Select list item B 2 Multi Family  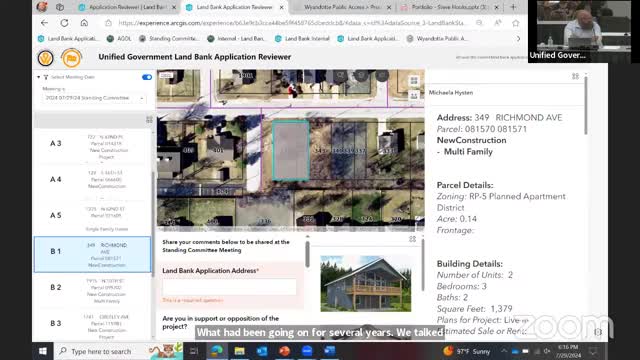tap(92, 291)
